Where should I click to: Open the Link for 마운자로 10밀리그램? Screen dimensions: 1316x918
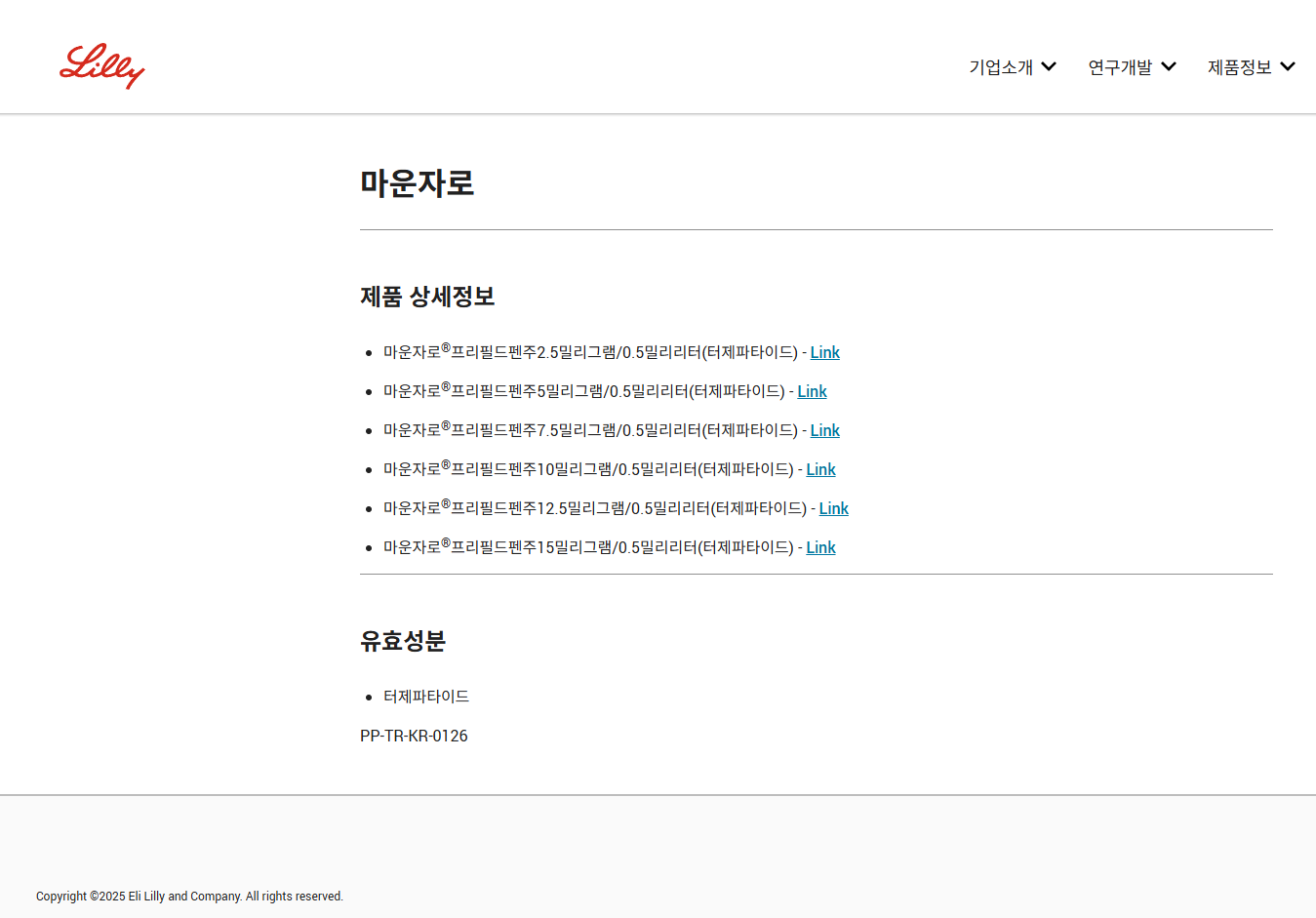pos(821,469)
